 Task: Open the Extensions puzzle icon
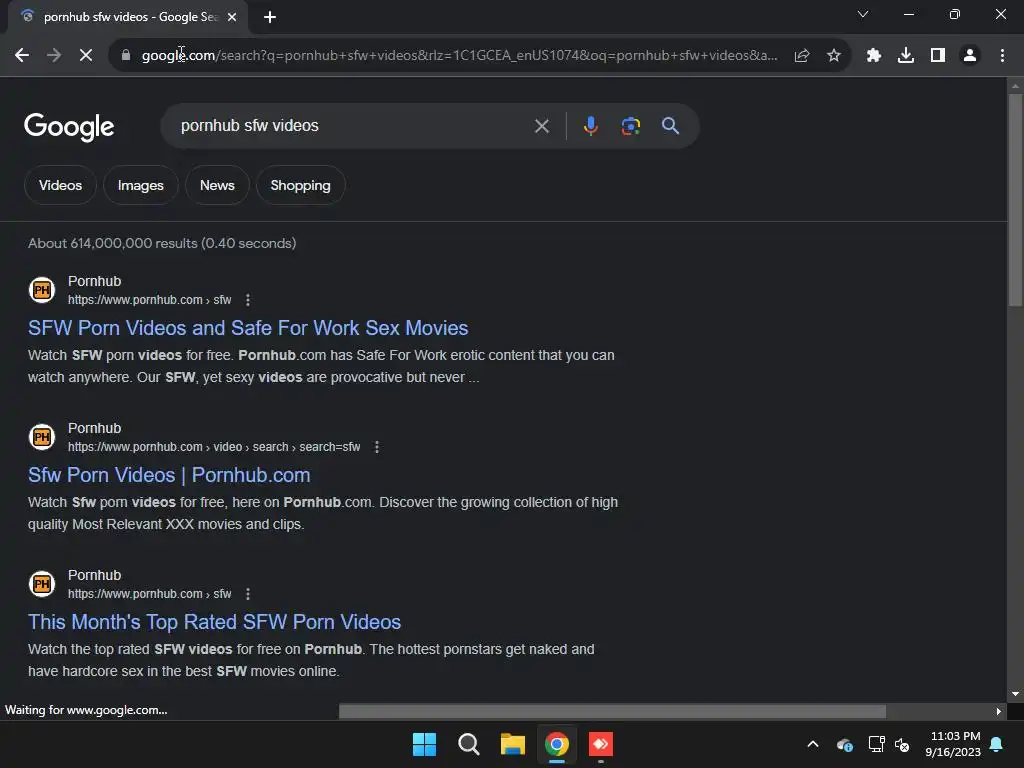click(x=874, y=56)
